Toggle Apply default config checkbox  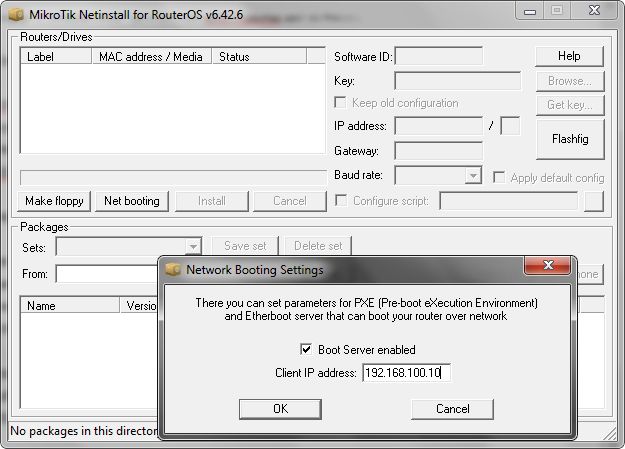pyautogui.click(x=499, y=177)
